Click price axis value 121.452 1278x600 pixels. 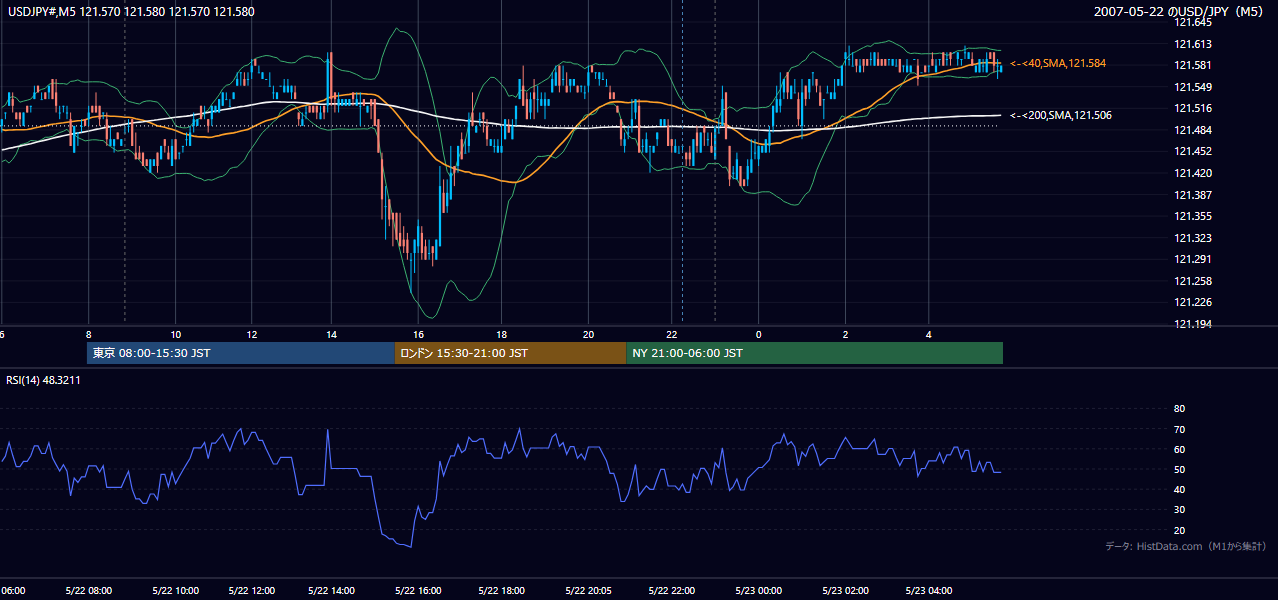1194,152
